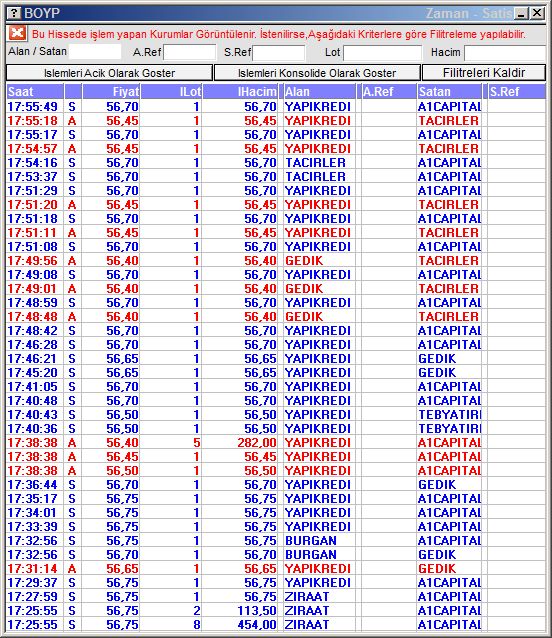
Task: Click GEDIK seller in 17:45:20 row
Action: [x=437, y=373]
